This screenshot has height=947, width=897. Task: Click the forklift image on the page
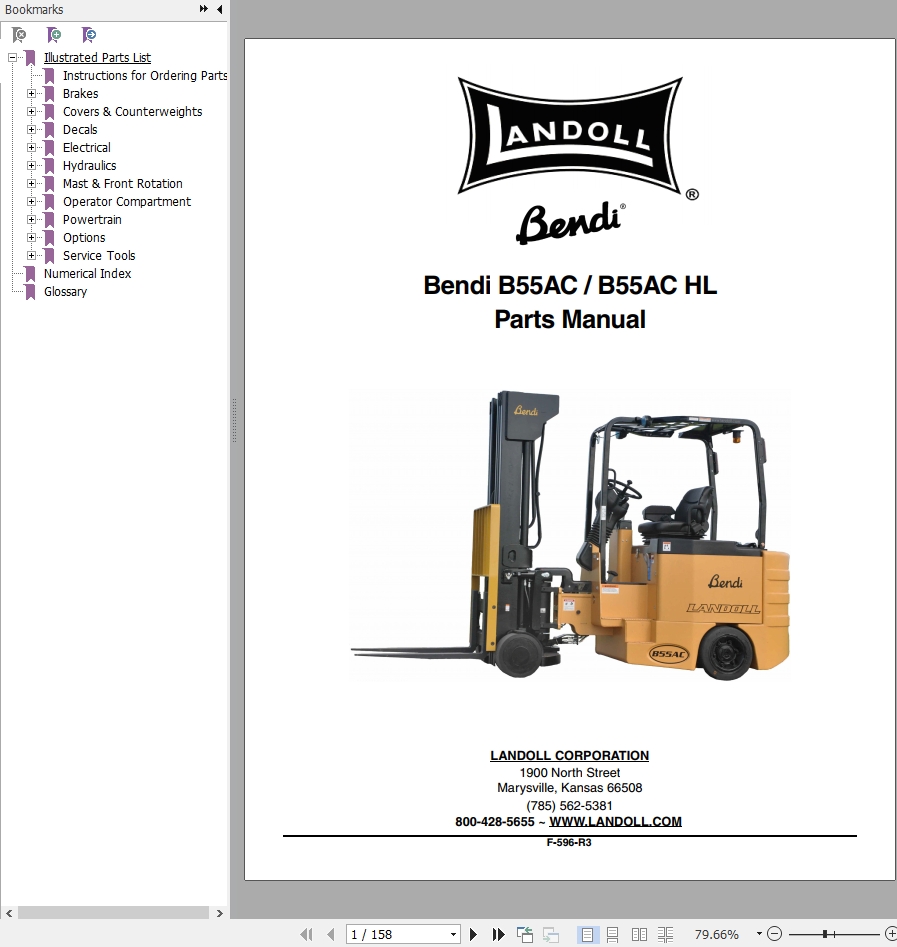[570, 536]
